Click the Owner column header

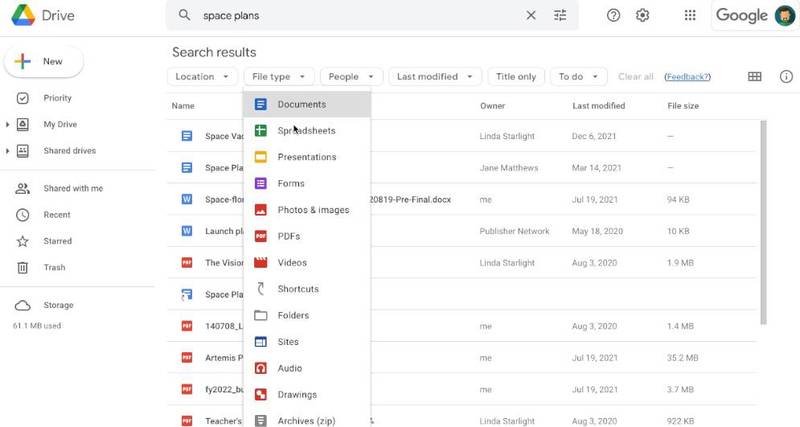pos(492,106)
